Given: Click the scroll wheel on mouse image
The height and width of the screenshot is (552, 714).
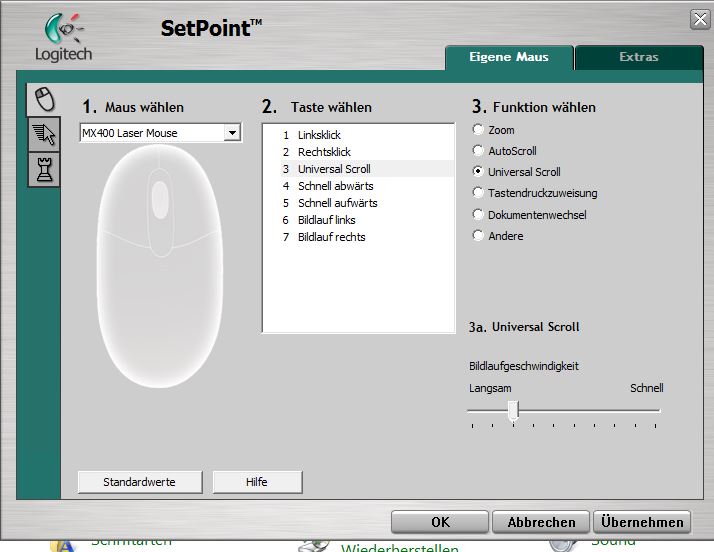Looking at the screenshot, I should 159,191.
